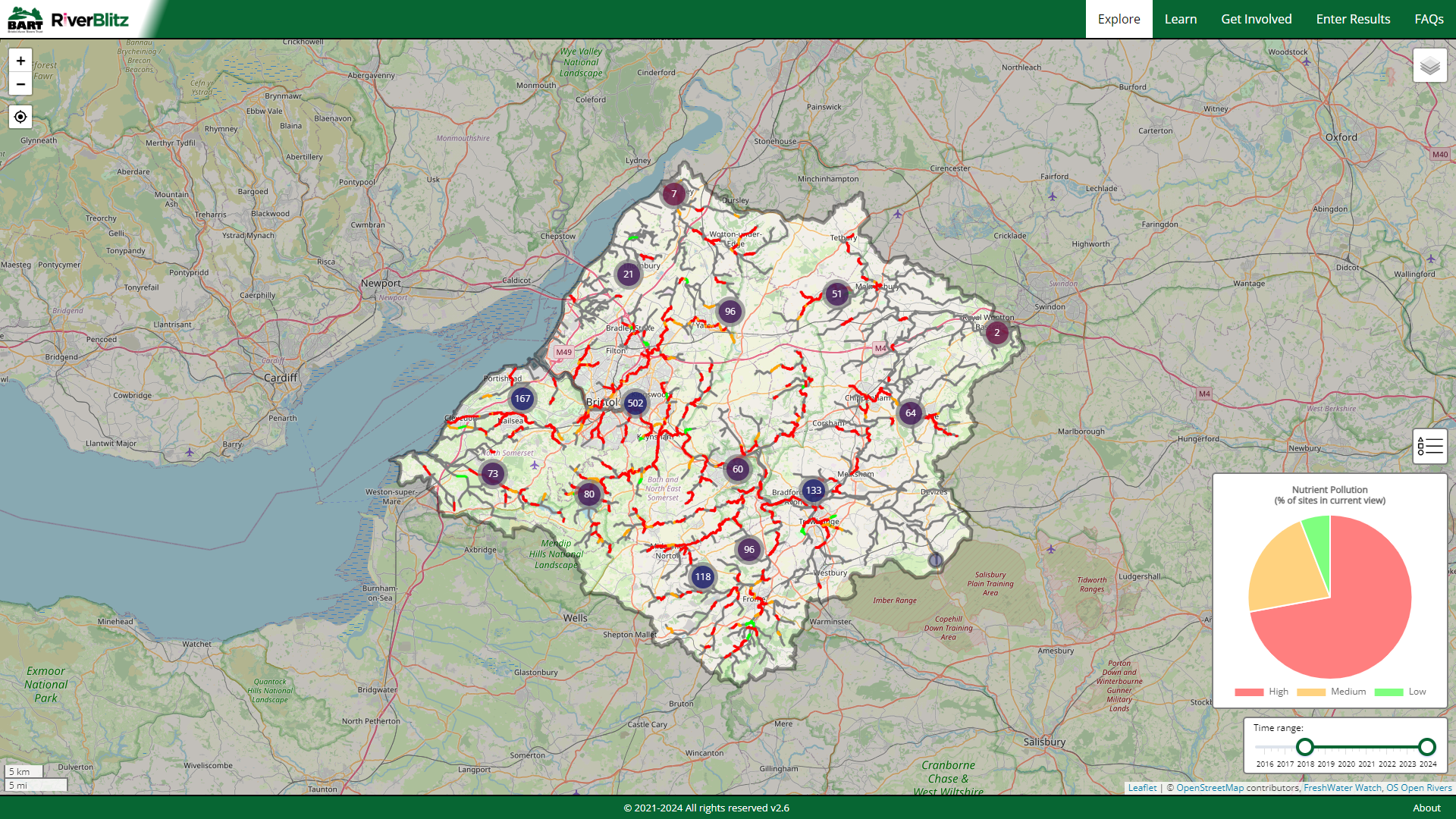1456x819 pixels.
Task: Open cluster marker with 133 sites
Action: click(814, 491)
